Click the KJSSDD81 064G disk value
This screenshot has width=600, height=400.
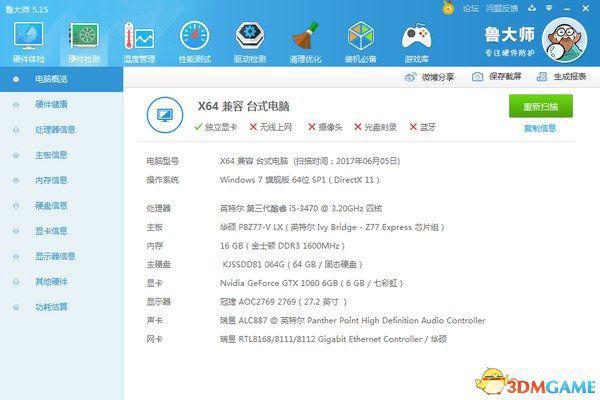[292, 264]
